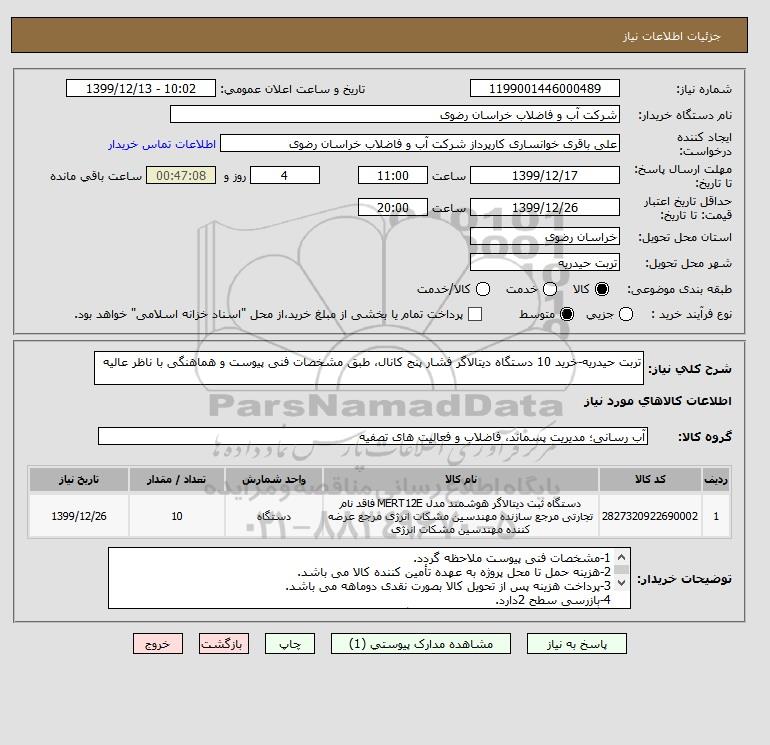Image resolution: width=770 pixels, height=745 pixels.
Task: Click the unit cell دستگاه
Action: [274, 516]
